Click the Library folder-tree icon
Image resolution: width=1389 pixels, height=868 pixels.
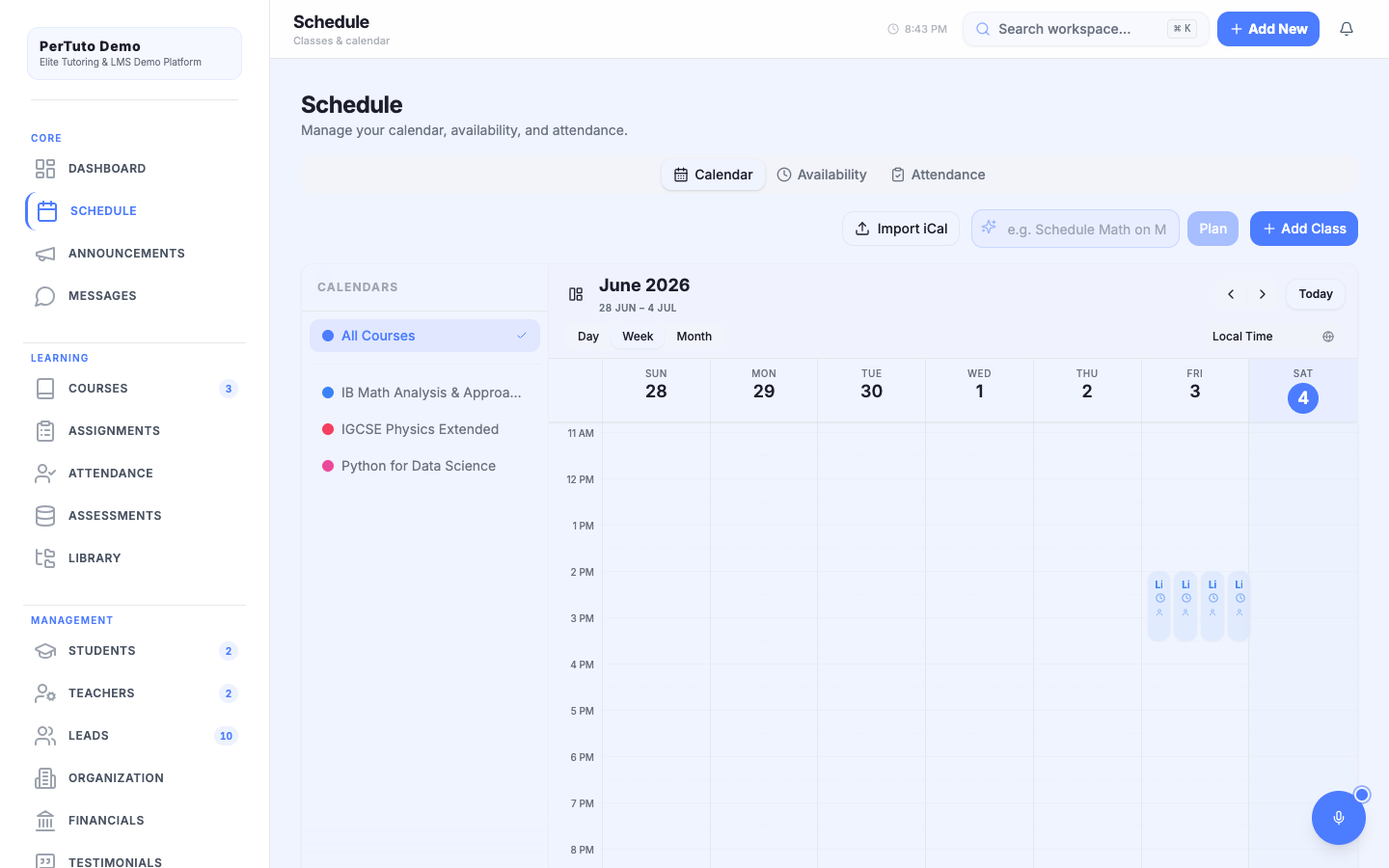45,558
